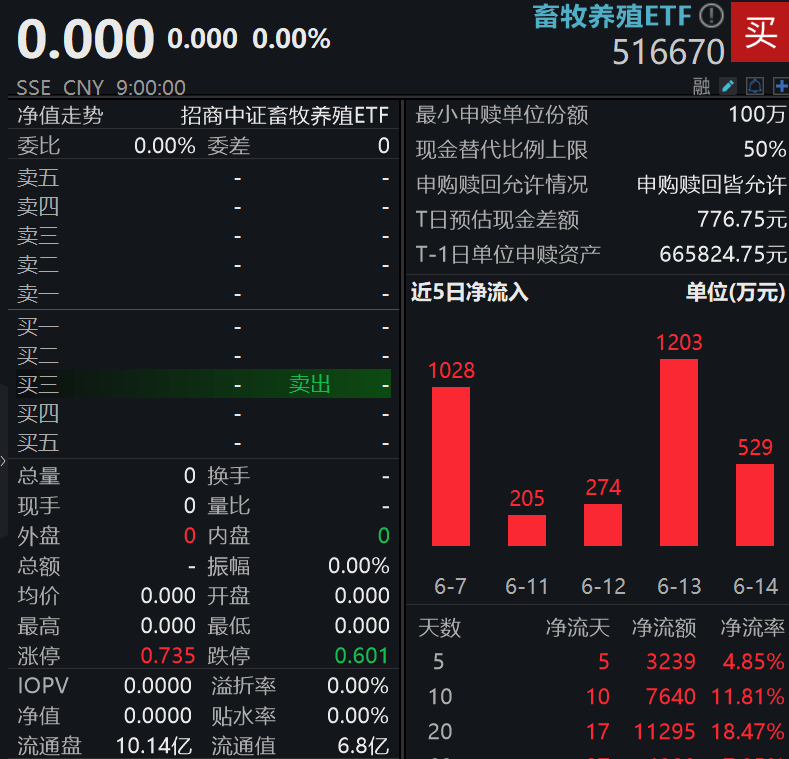Open the info warning icon beside ETF name
The width and height of the screenshot is (789, 759).
tap(710, 15)
